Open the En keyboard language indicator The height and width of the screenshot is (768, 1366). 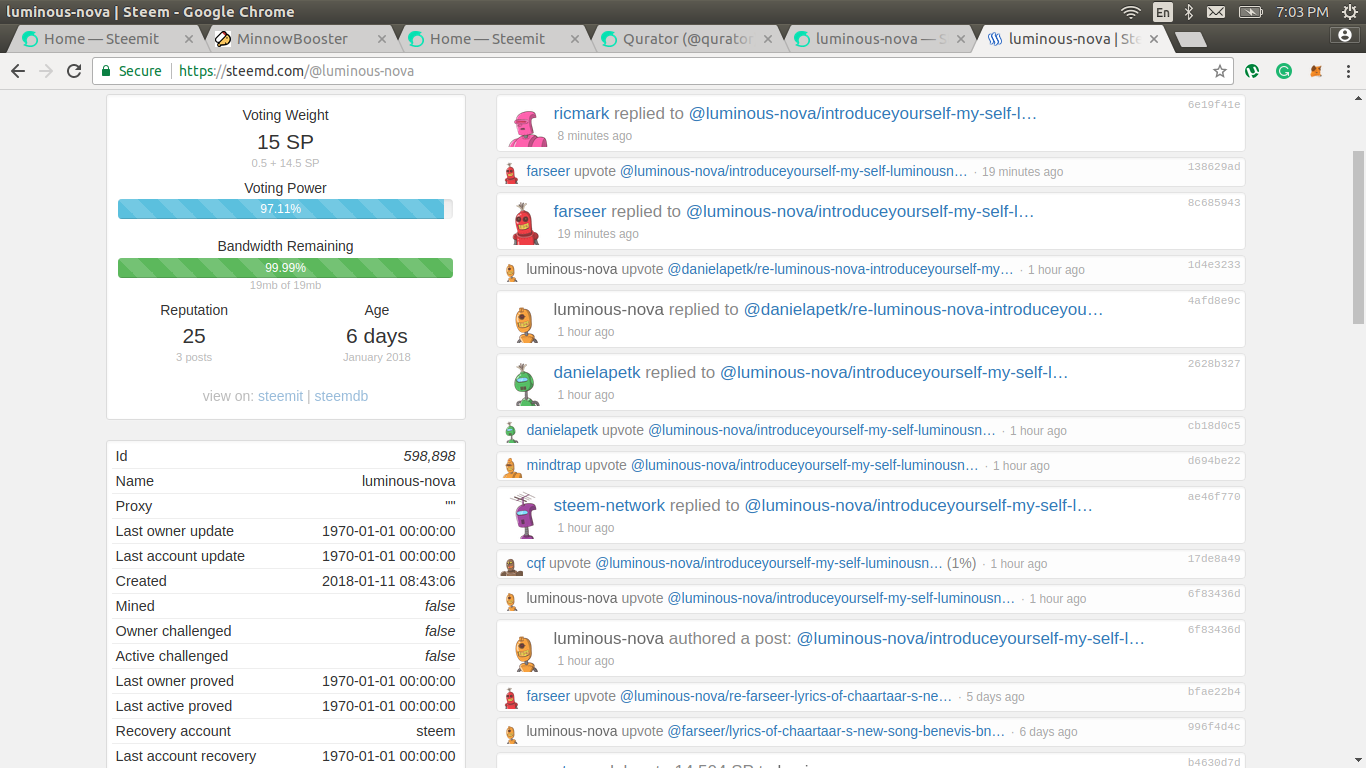1163,12
